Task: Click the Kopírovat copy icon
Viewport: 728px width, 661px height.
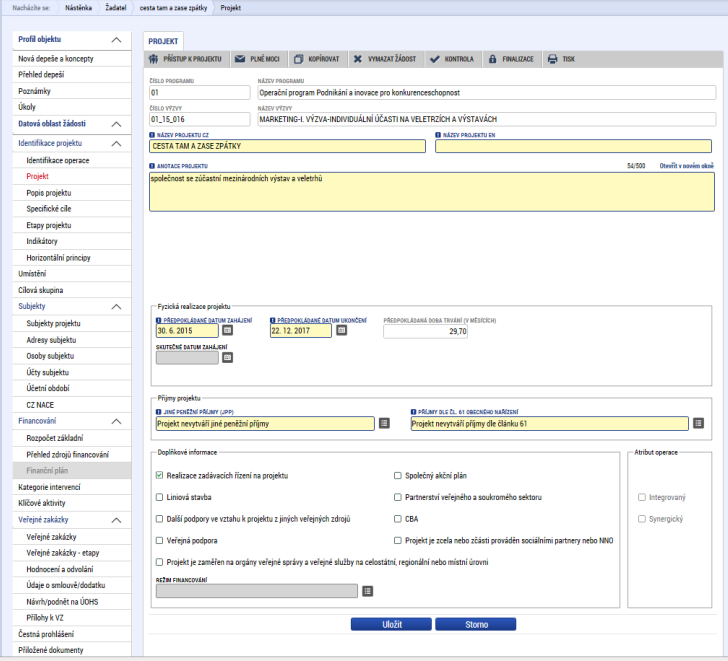Action: (x=299, y=59)
